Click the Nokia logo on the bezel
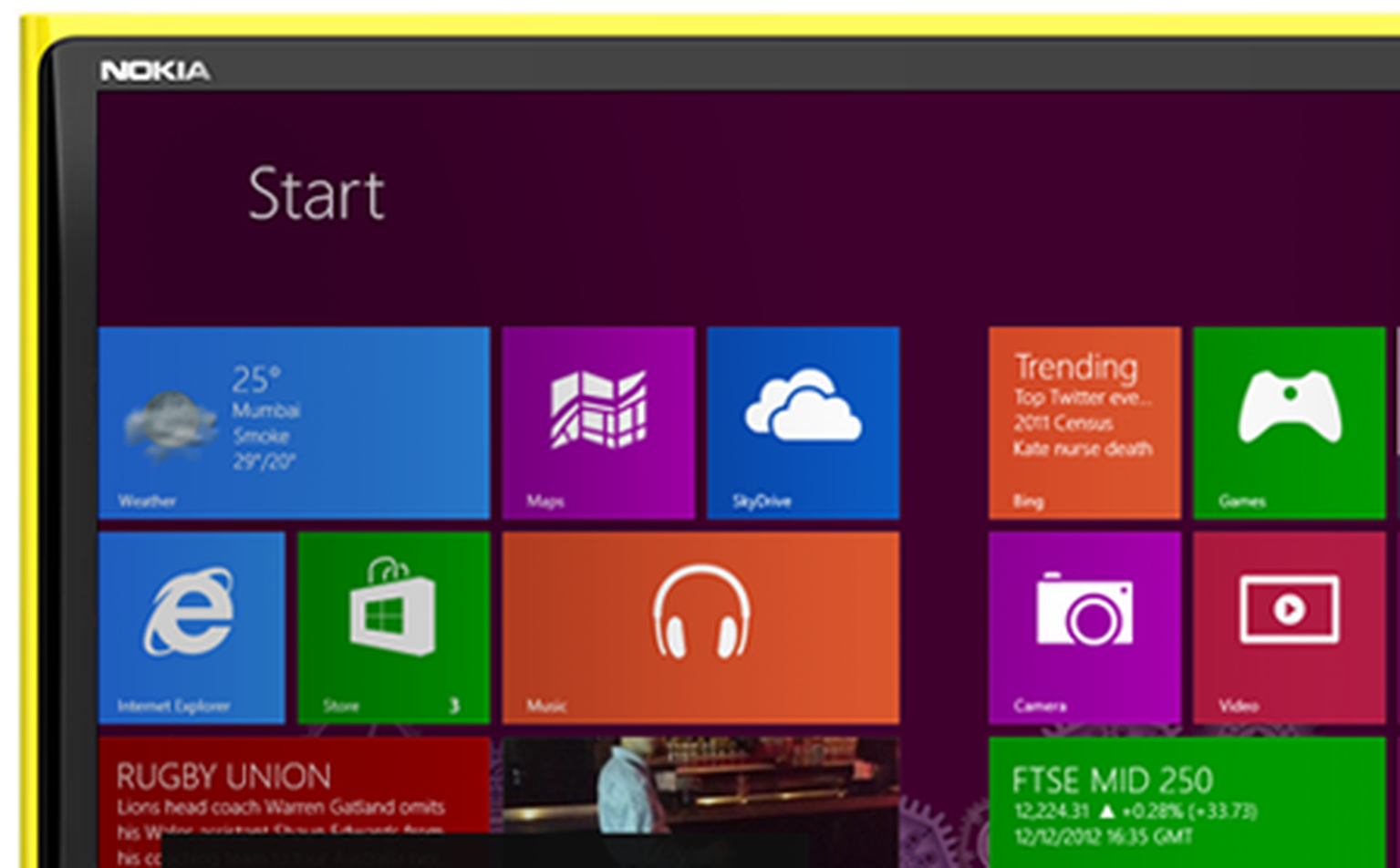The width and height of the screenshot is (1400, 868). click(155, 70)
